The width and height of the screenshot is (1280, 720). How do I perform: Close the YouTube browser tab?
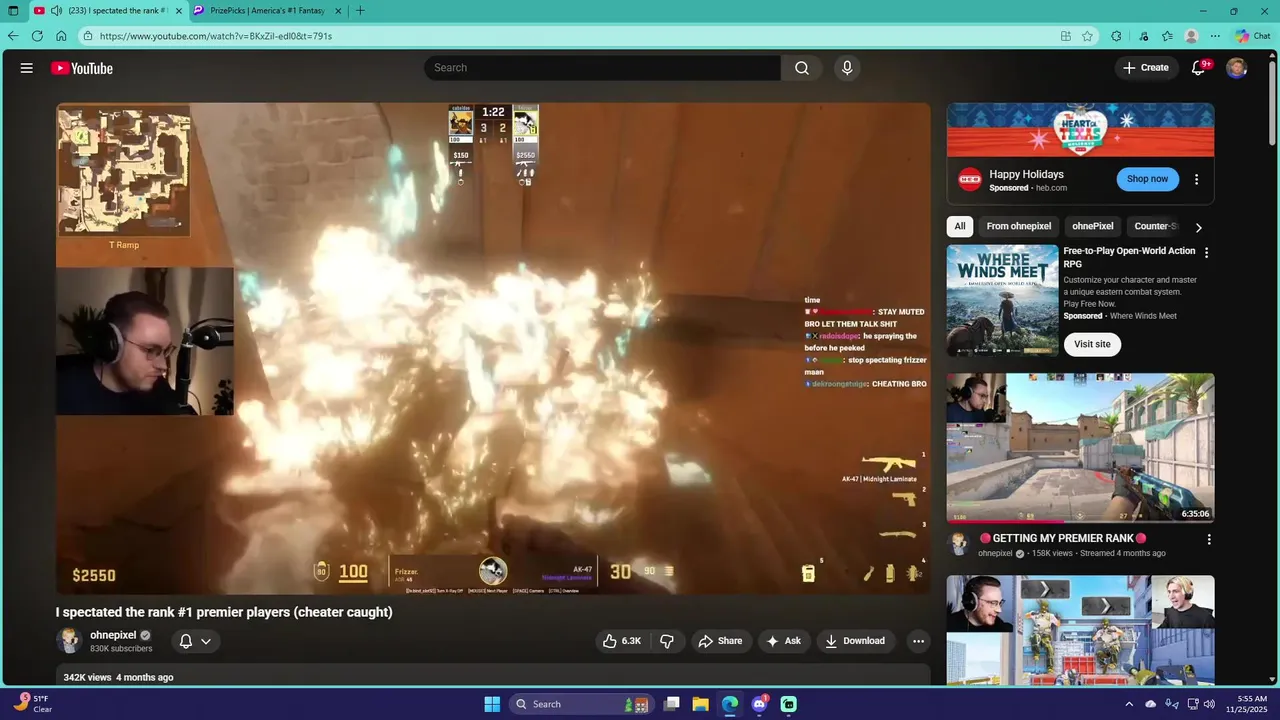pyautogui.click(x=178, y=11)
